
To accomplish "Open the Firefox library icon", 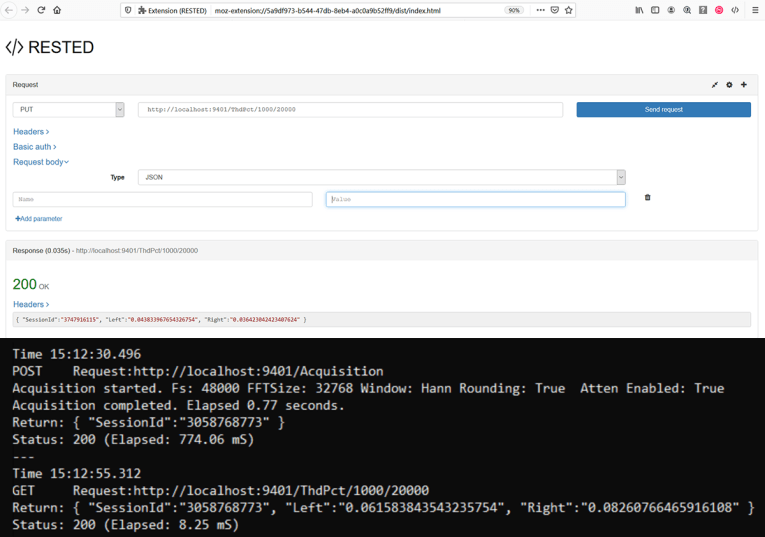I will point(639,10).
